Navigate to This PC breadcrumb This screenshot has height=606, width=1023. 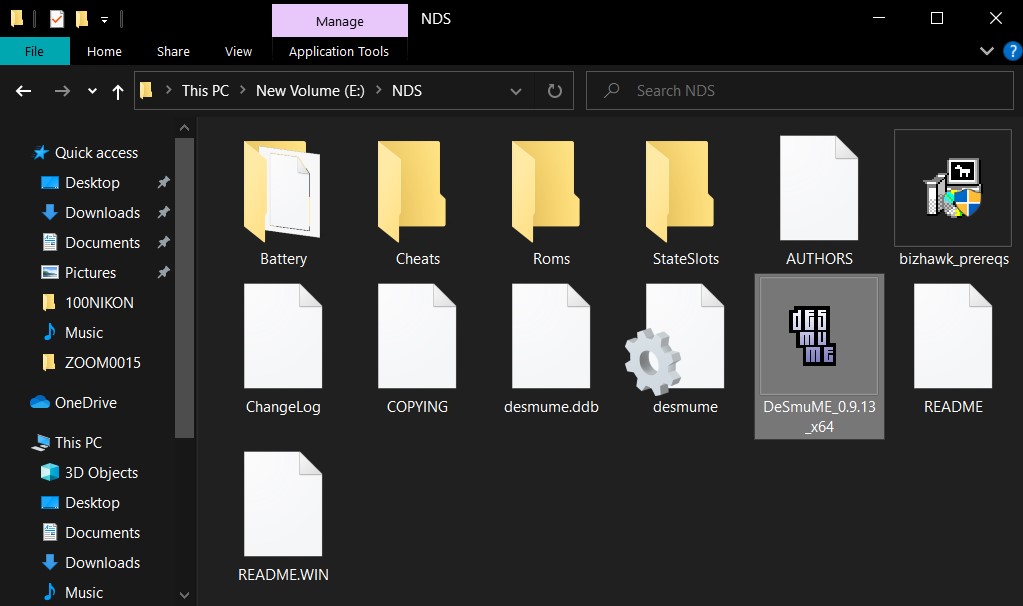pyautogui.click(x=205, y=91)
